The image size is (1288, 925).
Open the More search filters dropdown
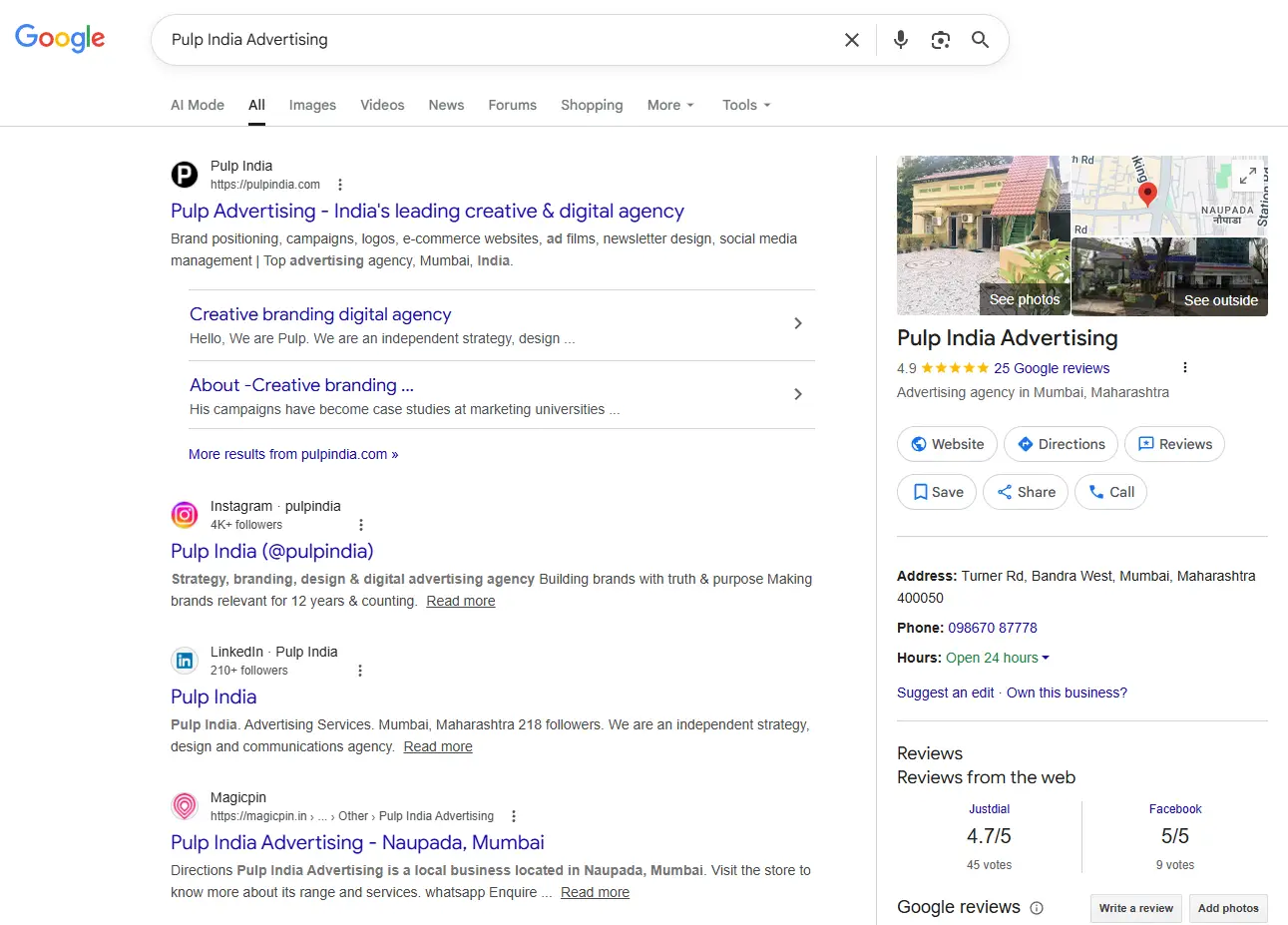(670, 105)
